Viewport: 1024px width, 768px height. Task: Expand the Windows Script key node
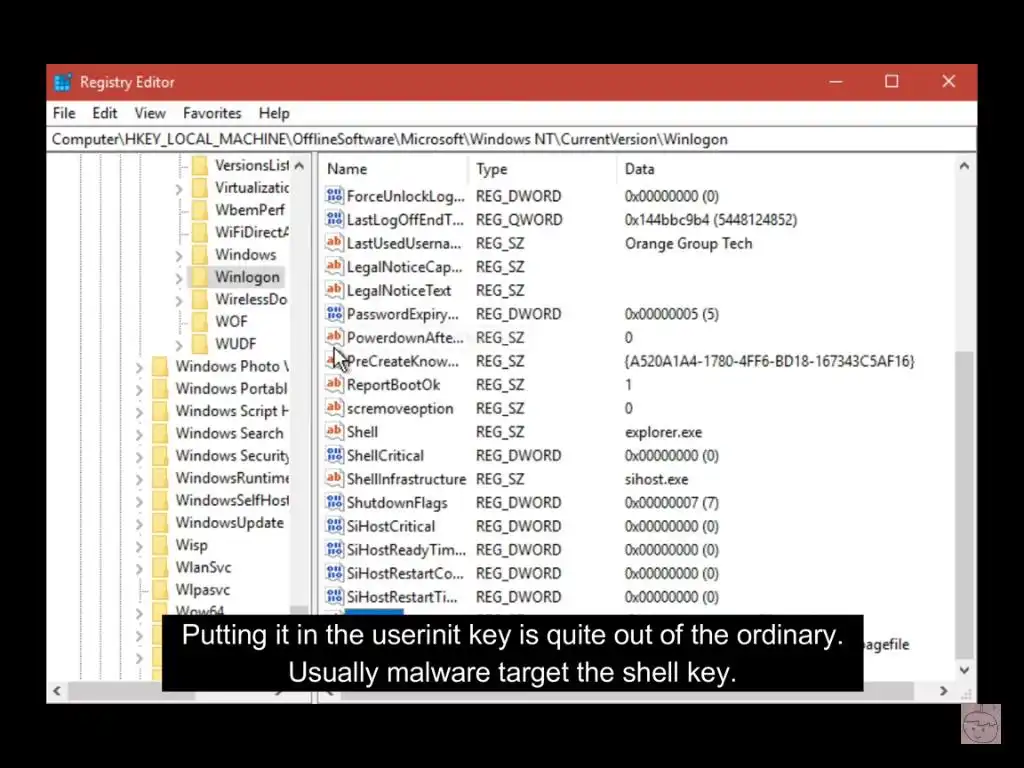point(139,412)
